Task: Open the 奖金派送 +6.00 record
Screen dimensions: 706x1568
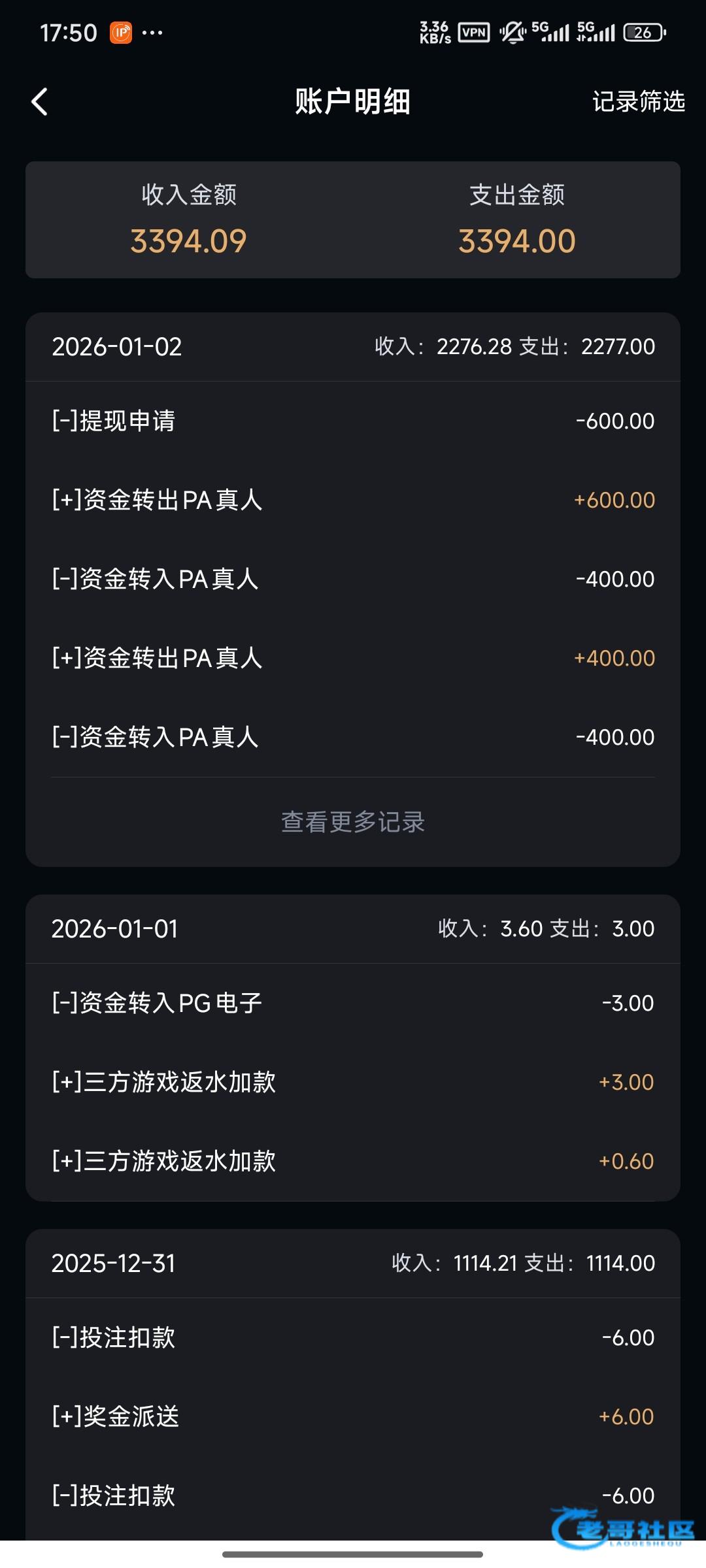Action: click(353, 1416)
